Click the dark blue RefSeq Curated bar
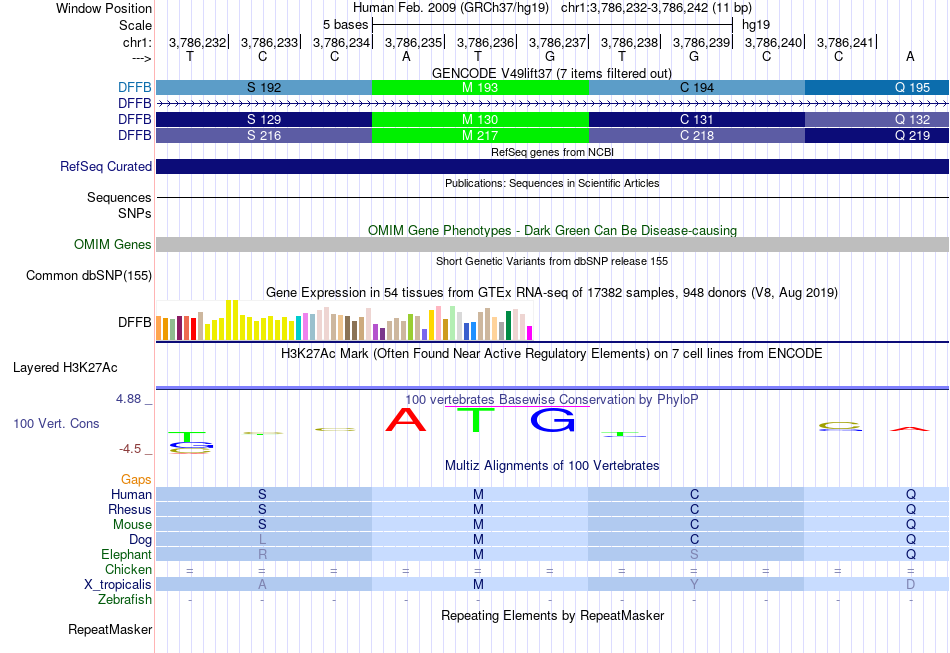The width and height of the screenshot is (950, 653). click(x=553, y=167)
